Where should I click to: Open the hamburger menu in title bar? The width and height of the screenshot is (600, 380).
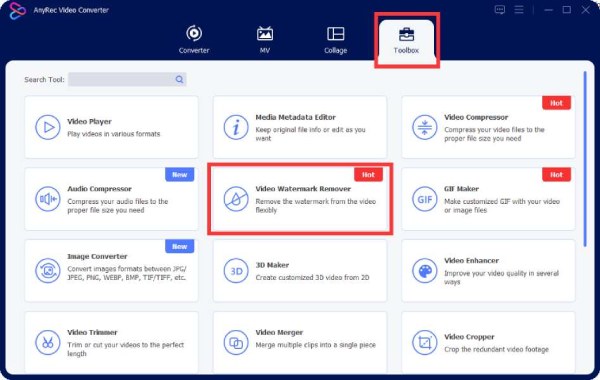519,10
